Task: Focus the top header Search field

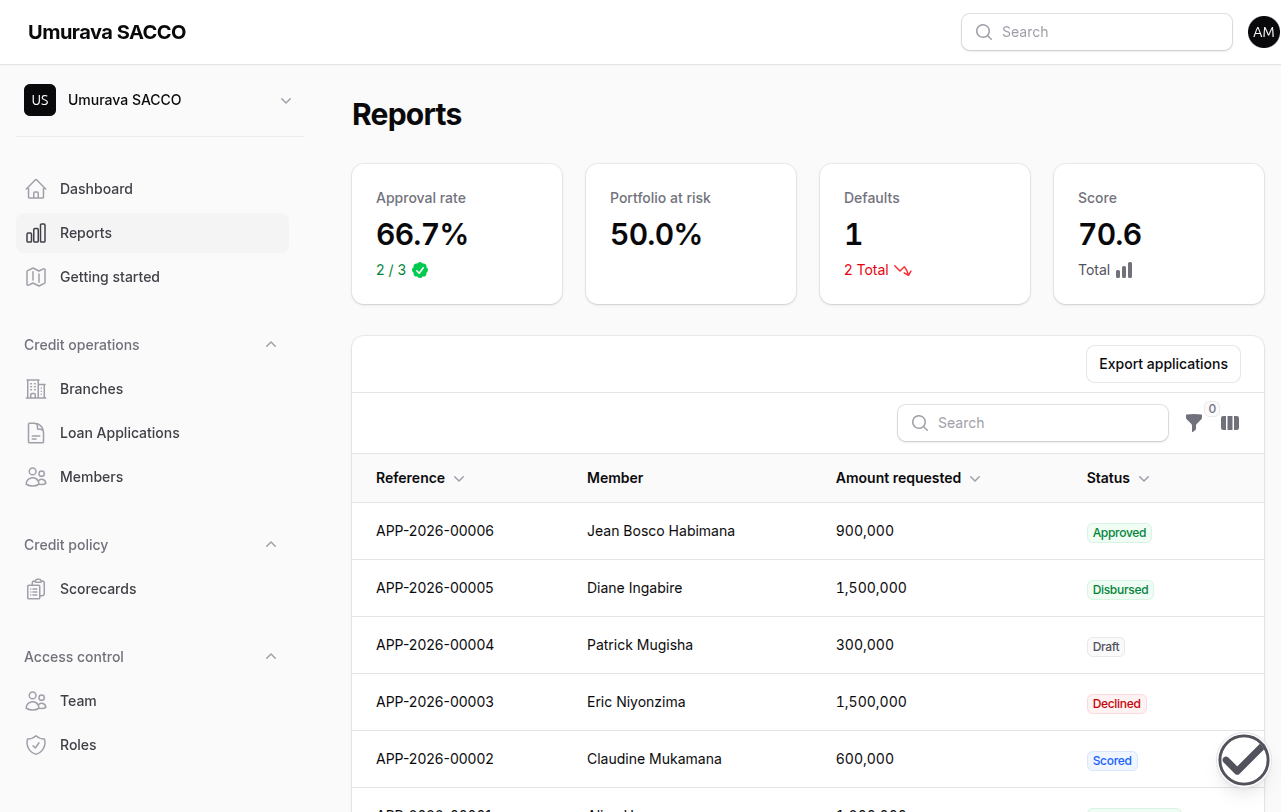Action: [1097, 32]
